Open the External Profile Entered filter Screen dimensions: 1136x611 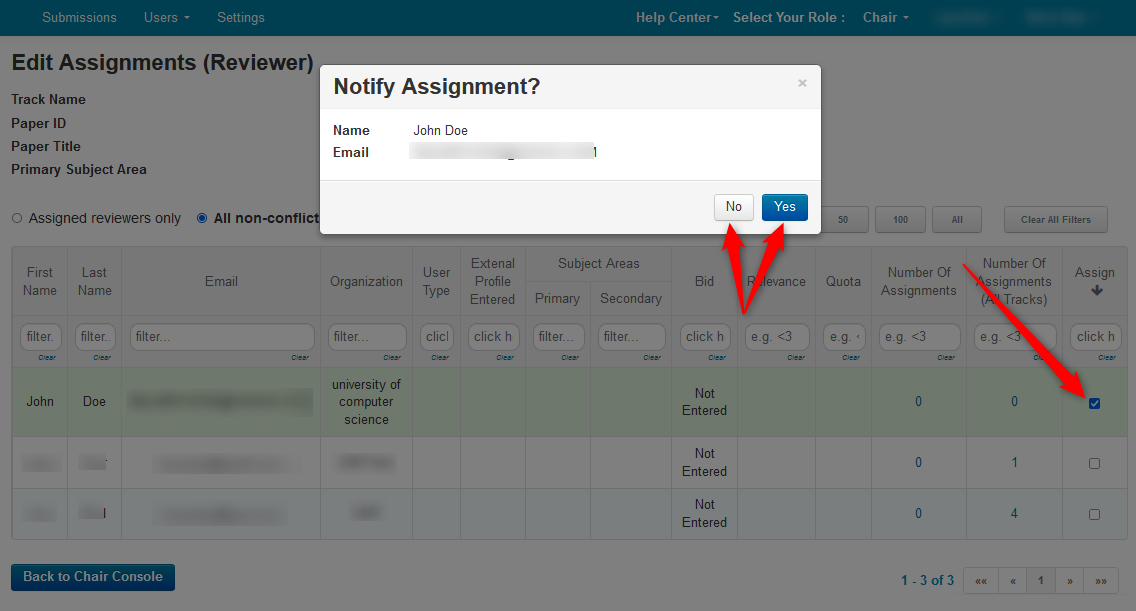click(493, 337)
